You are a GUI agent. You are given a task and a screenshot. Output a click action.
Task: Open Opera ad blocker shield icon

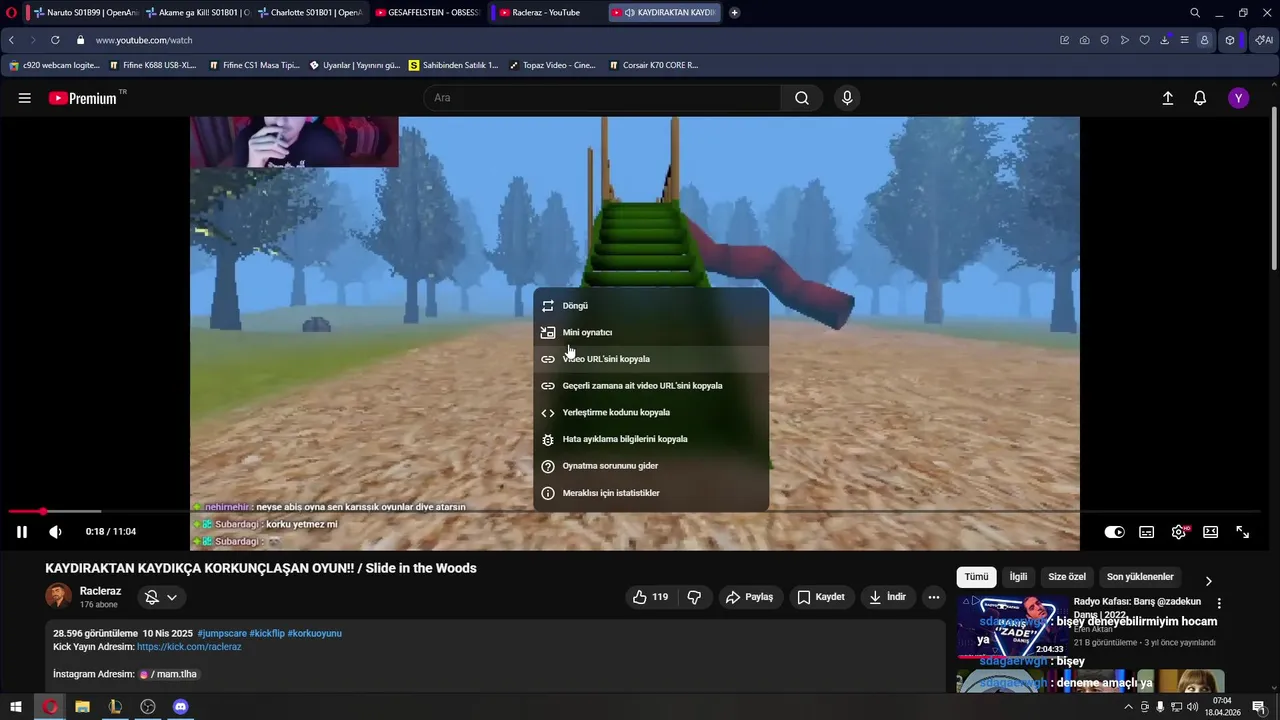tap(1105, 40)
